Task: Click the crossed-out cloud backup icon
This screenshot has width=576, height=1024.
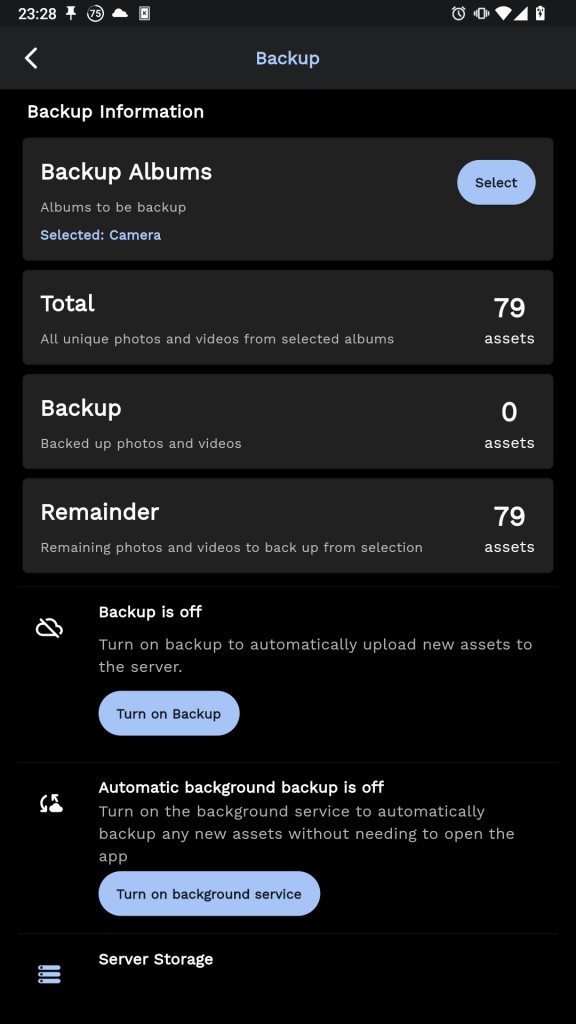Action: (49, 628)
